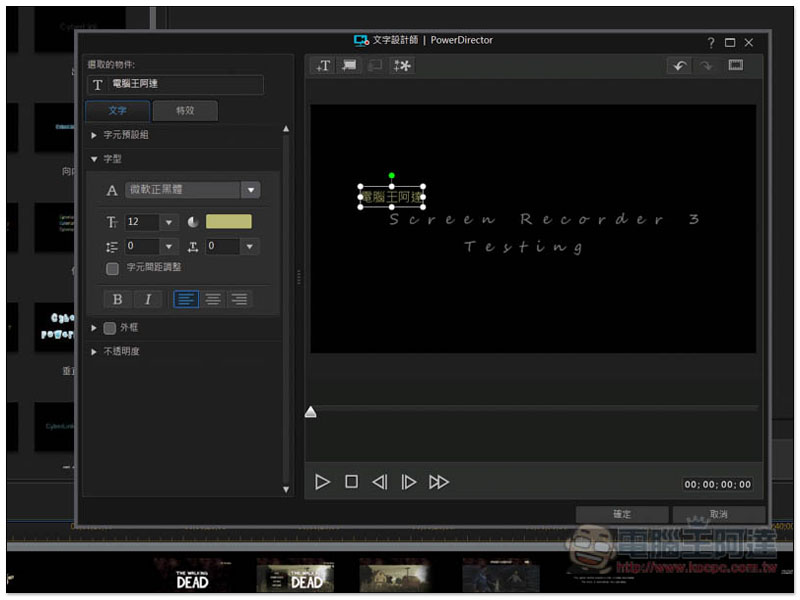
Task: Align text to the left
Action: tap(186, 299)
